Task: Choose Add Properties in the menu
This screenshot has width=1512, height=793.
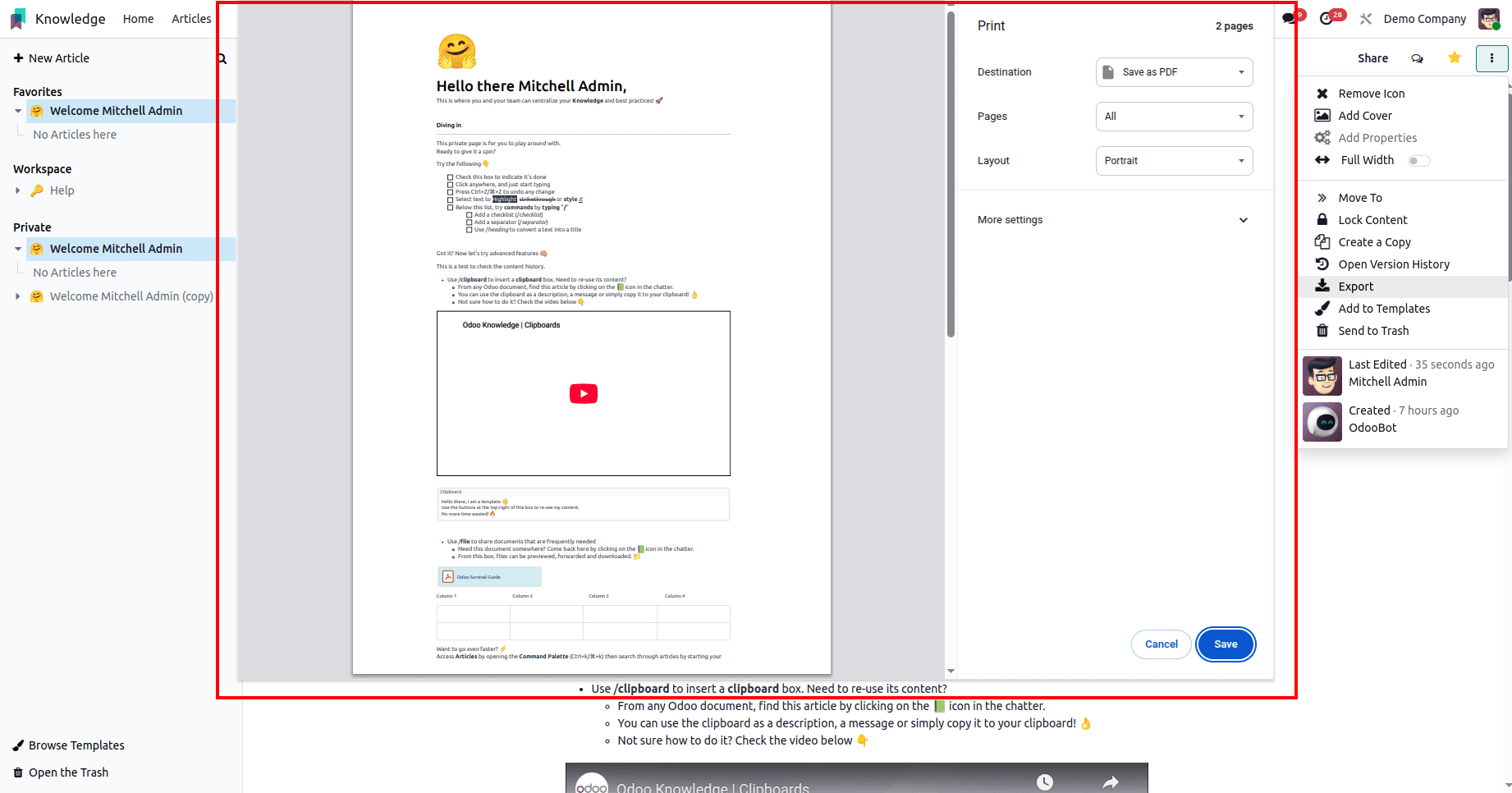Action: [1404, 138]
